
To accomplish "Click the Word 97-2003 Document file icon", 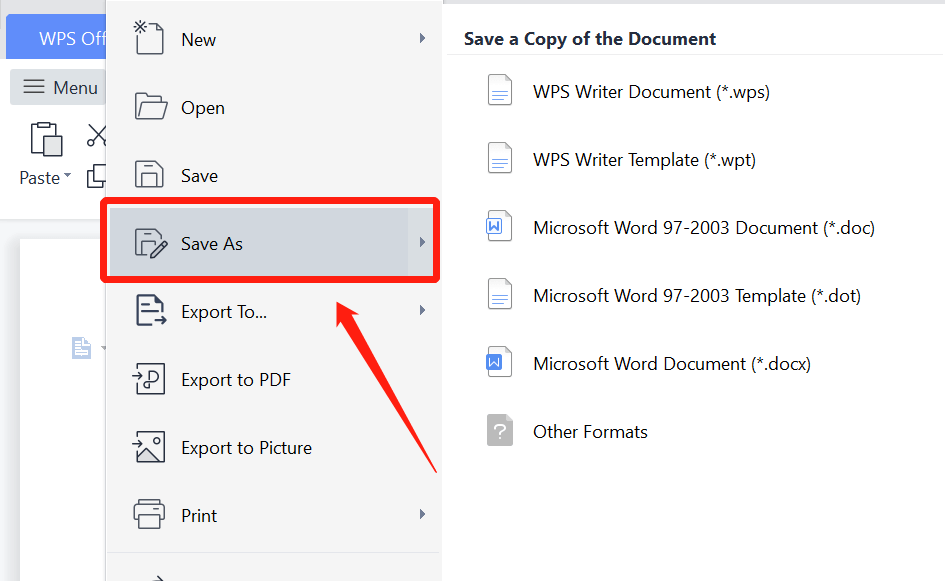I will point(499,226).
